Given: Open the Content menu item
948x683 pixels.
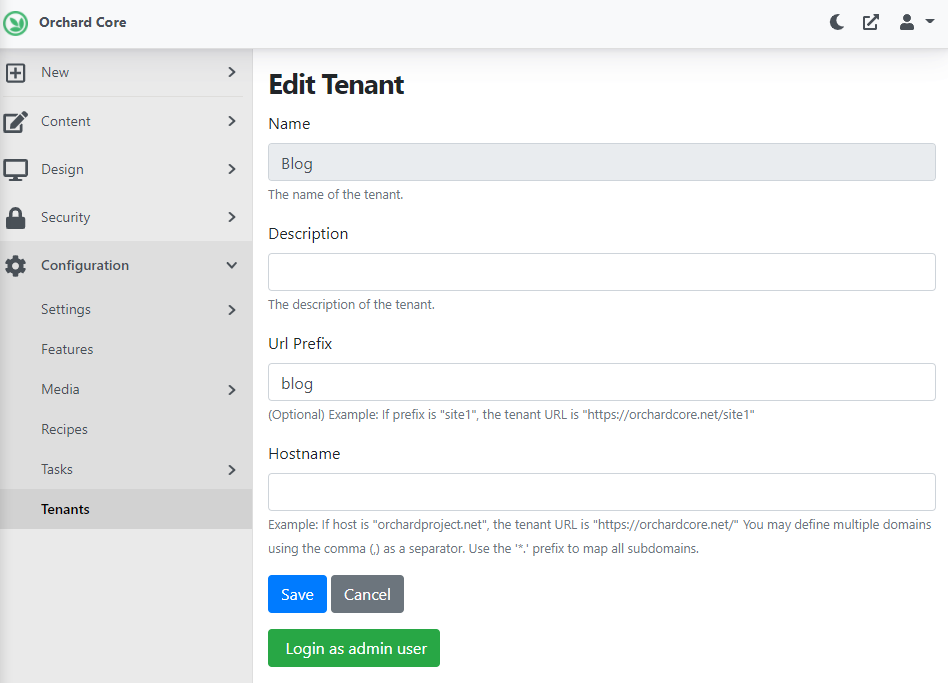Looking at the screenshot, I should pos(126,121).
